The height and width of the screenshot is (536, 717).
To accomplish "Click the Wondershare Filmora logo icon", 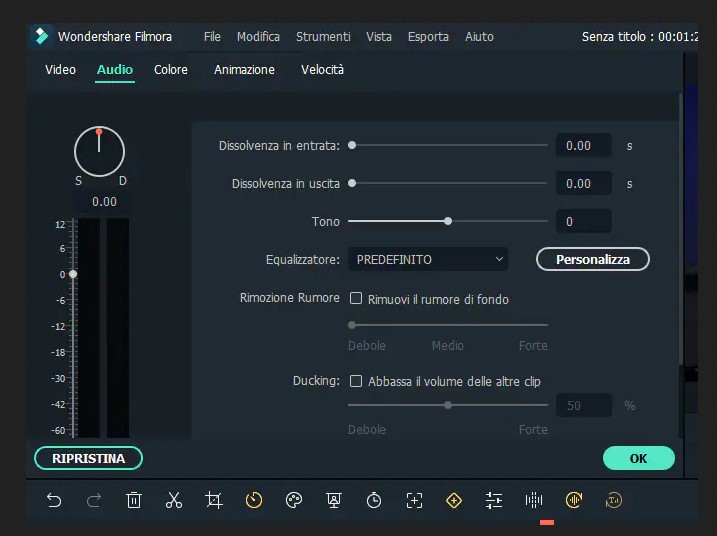I will click(x=41, y=37).
